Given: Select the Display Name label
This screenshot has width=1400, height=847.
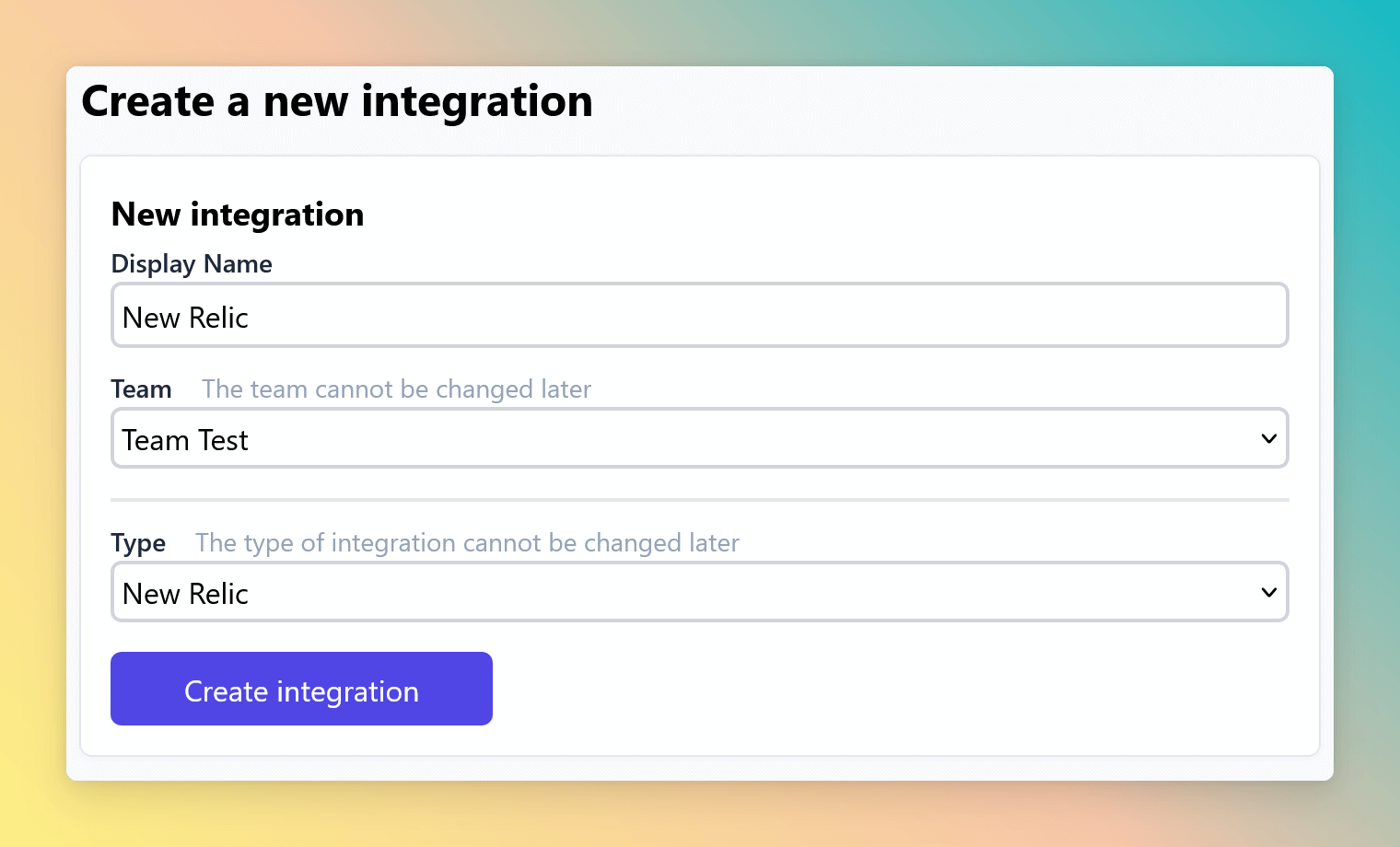Looking at the screenshot, I should (192, 264).
